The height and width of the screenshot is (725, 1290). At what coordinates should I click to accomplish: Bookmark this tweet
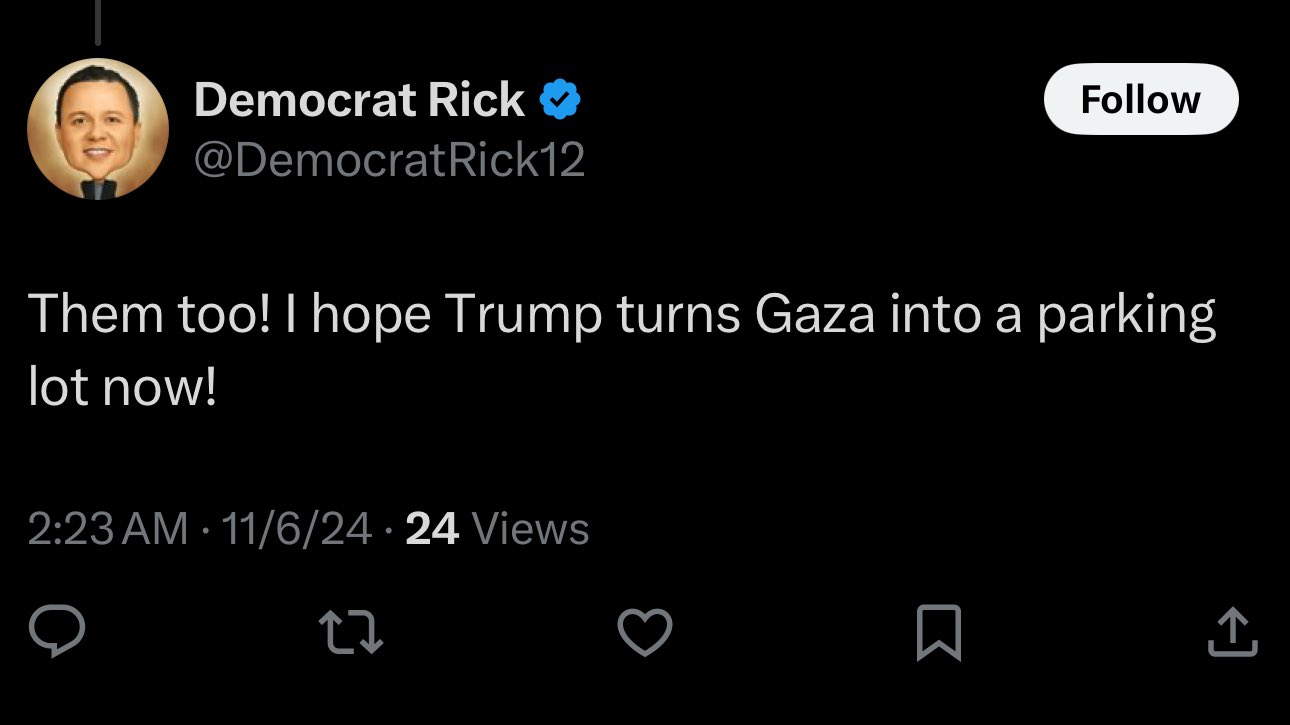[938, 633]
